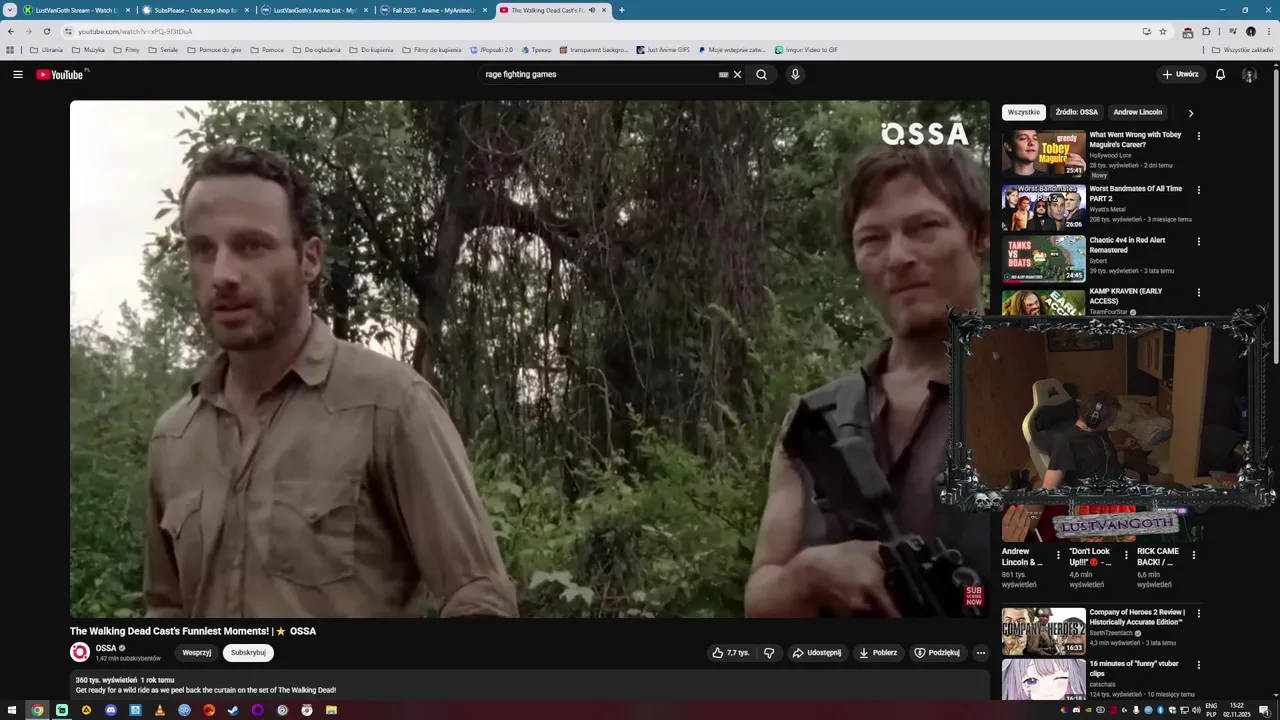The height and width of the screenshot is (720, 1280).
Task: Dislike the video with thumbs-down icon
Action: [769, 652]
